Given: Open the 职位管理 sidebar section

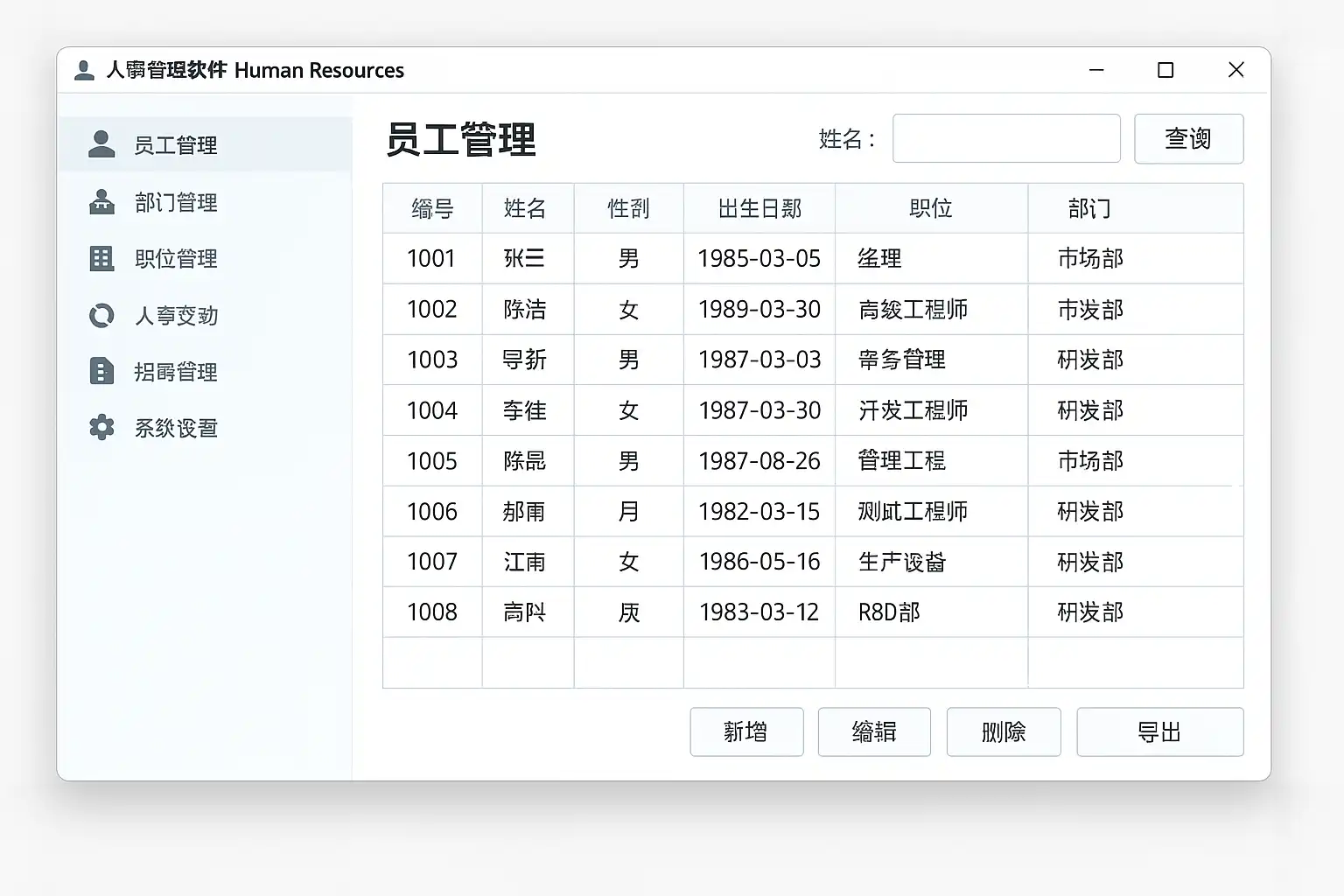Looking at the screenshot, I should pyautogui.click(x=176, y=259).
